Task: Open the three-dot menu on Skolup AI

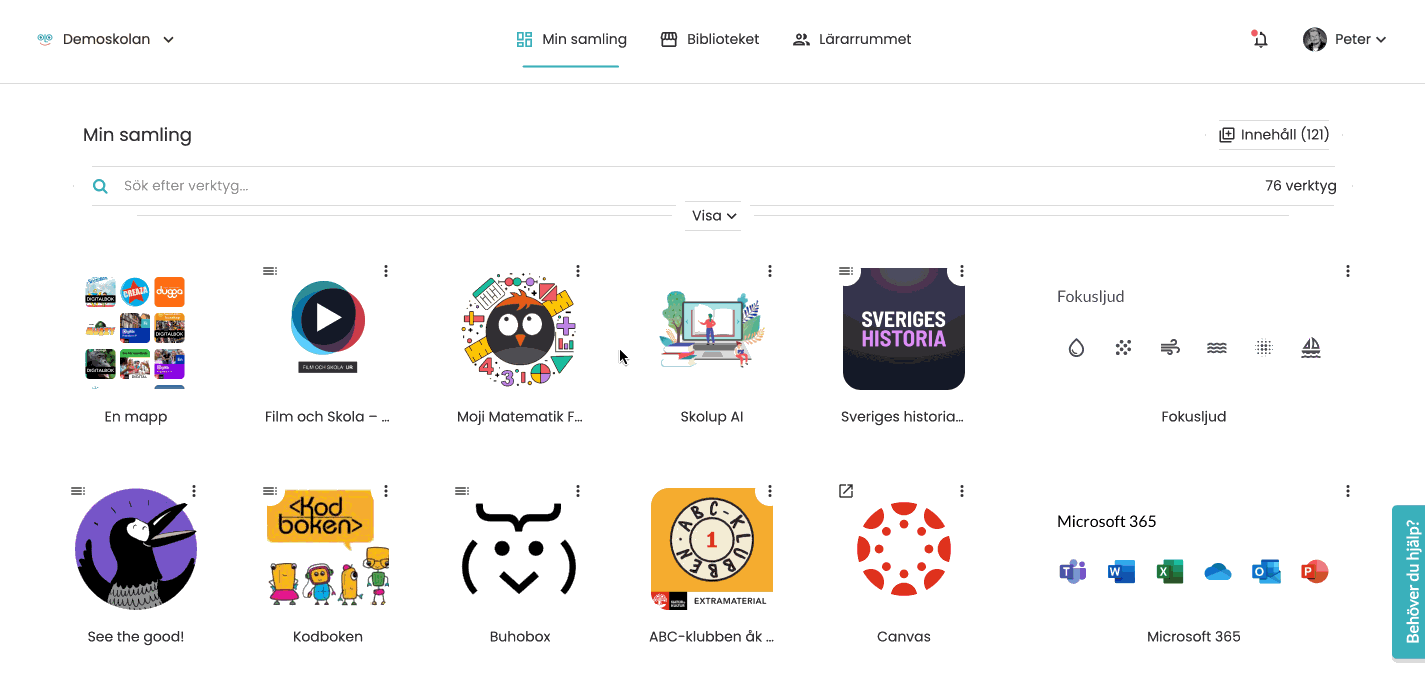Action: pyautogui.click(x=770, y=271)
